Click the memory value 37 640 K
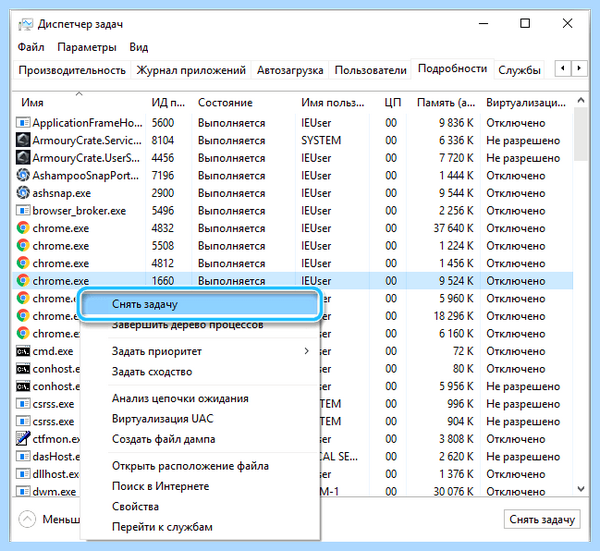The height and width of the screenshot is (551, 600). (453, 228)
